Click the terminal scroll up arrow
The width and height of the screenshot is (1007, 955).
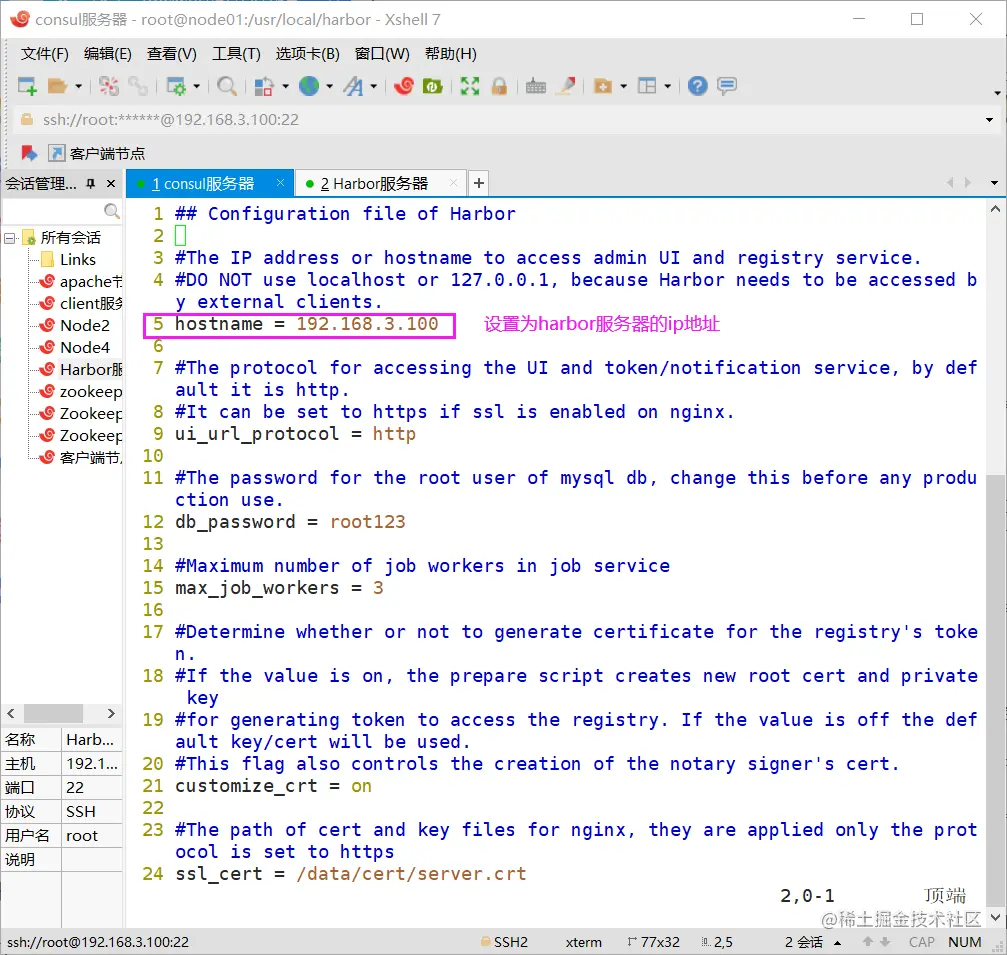995,209
